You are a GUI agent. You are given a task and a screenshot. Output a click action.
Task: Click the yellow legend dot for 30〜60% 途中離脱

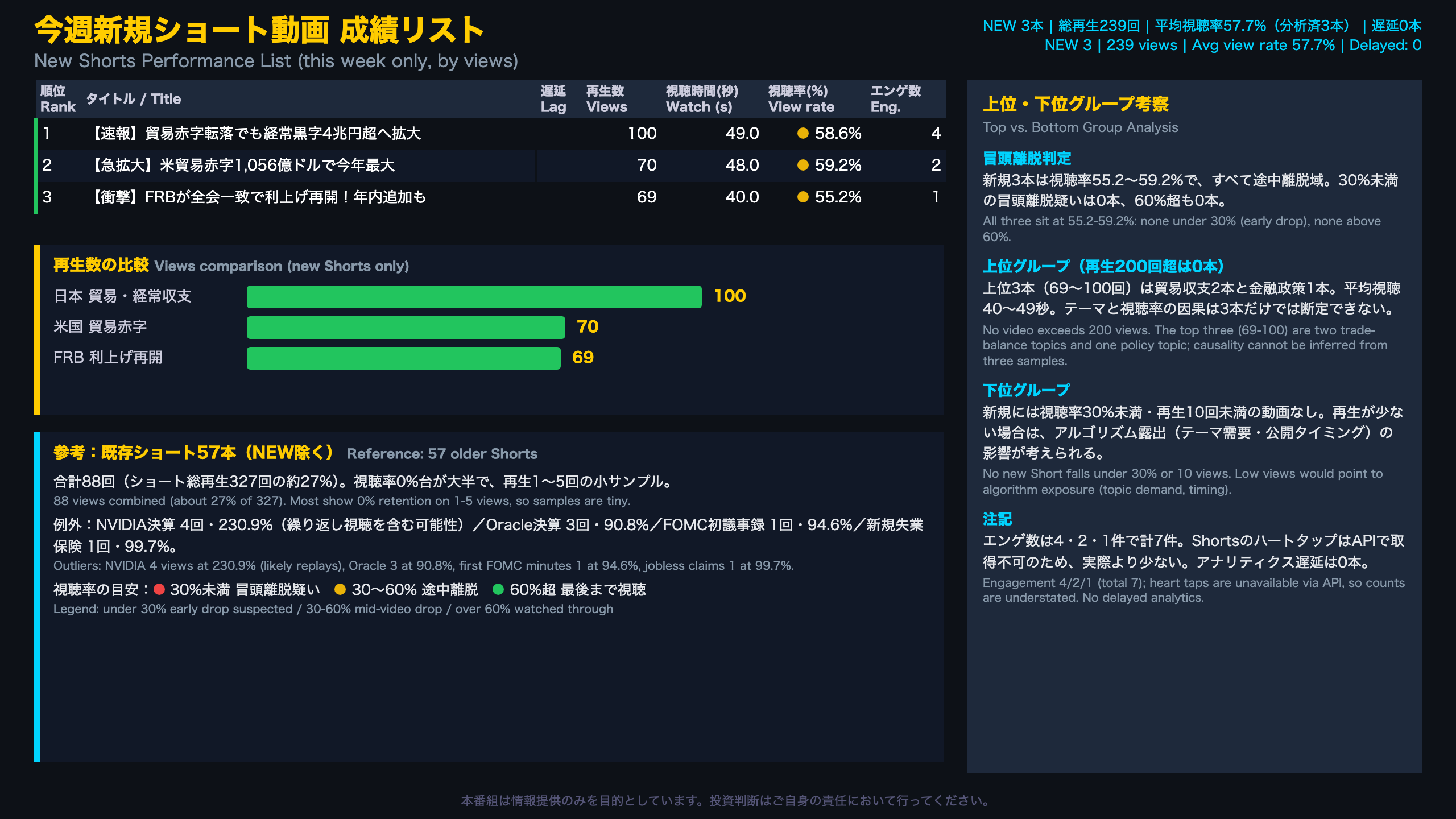pos(340,589)
